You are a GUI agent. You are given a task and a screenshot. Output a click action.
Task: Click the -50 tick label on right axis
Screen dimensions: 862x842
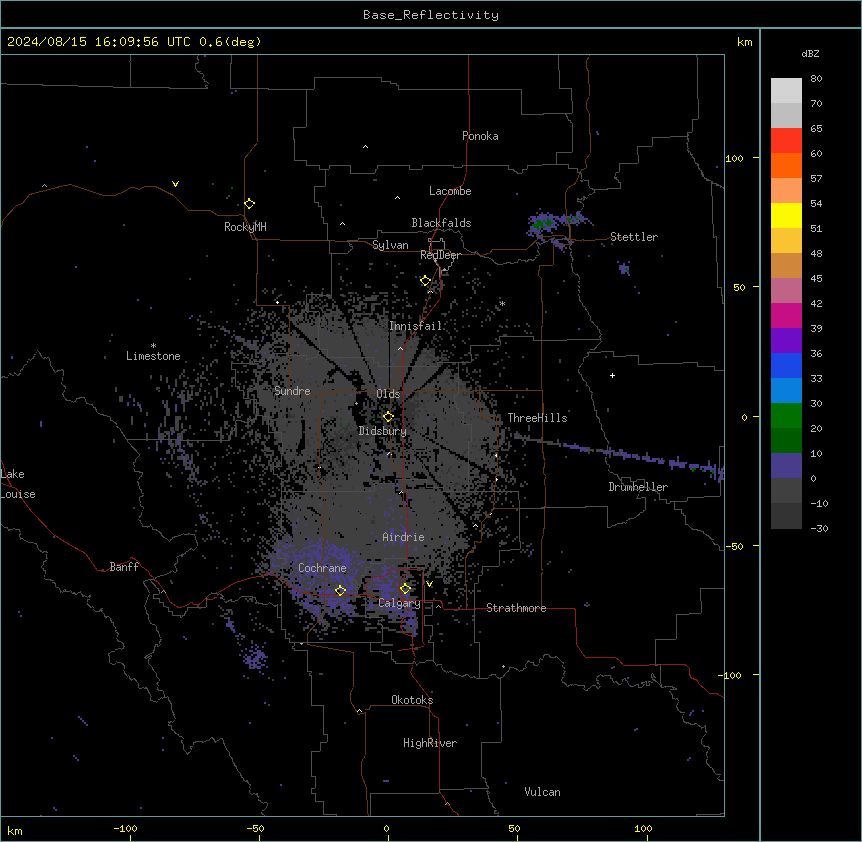pos(733,546)
